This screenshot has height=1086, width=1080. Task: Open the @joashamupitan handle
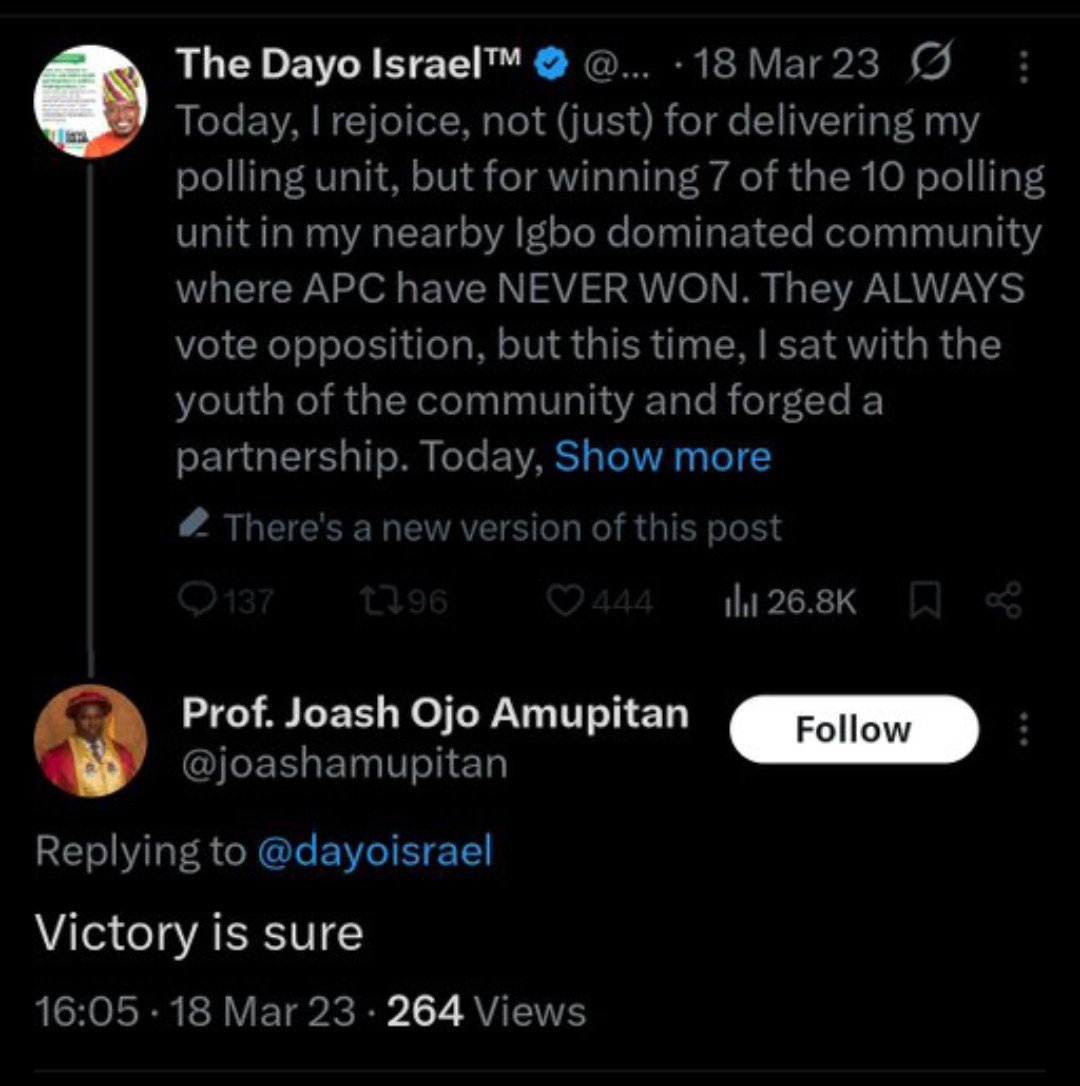coord(345,764)
